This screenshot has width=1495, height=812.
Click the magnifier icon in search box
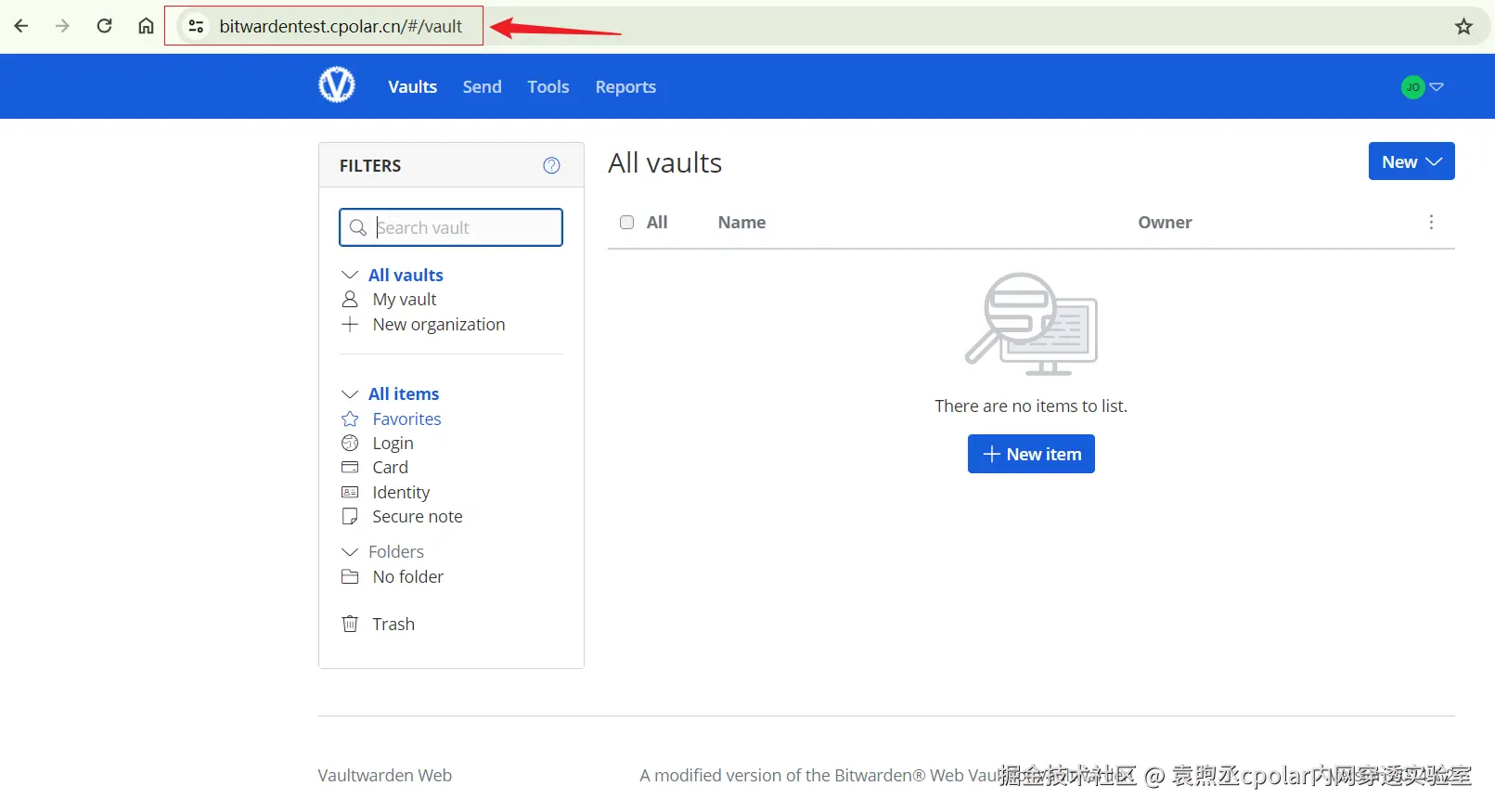pyautogui.click(x=358, y=227)
